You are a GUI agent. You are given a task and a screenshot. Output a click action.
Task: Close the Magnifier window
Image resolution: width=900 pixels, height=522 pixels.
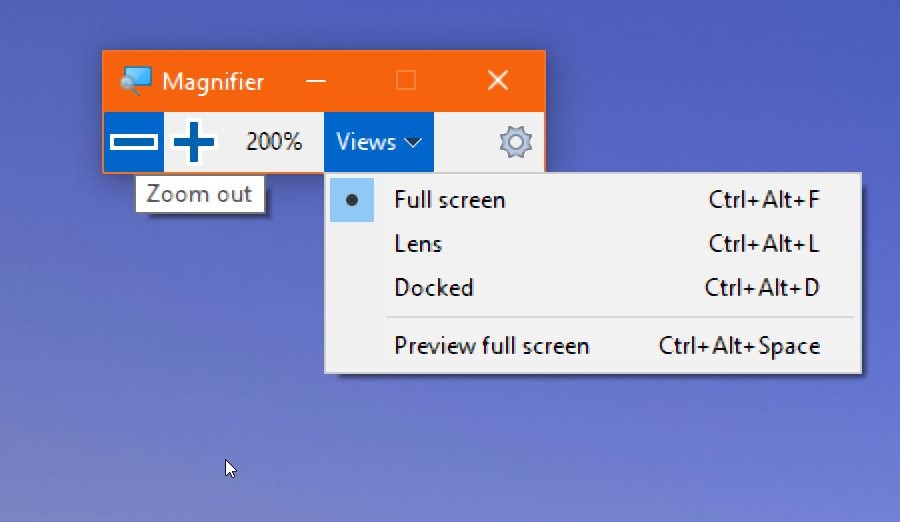tap(498, 80)
